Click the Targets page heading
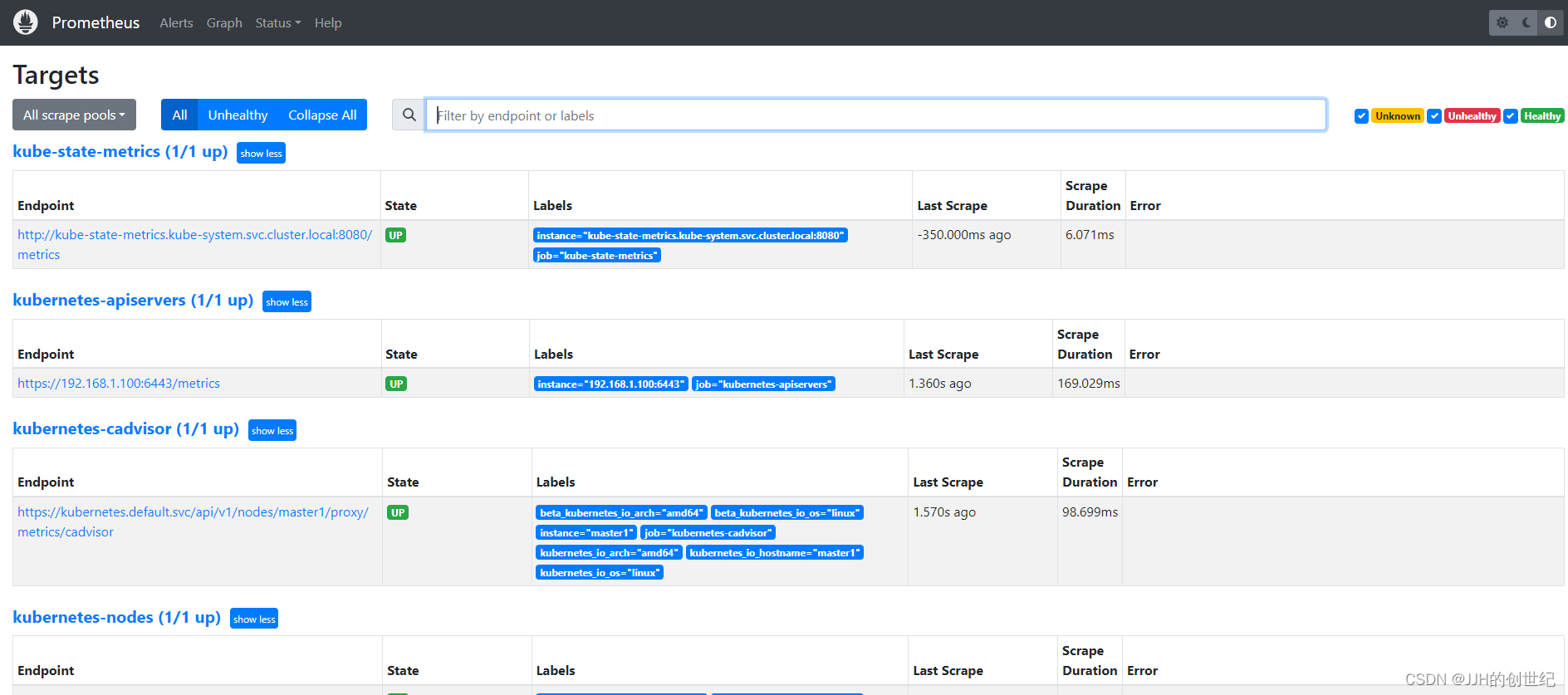The image size is (1568, 695). pyautogui.click(x=56, y=75)
